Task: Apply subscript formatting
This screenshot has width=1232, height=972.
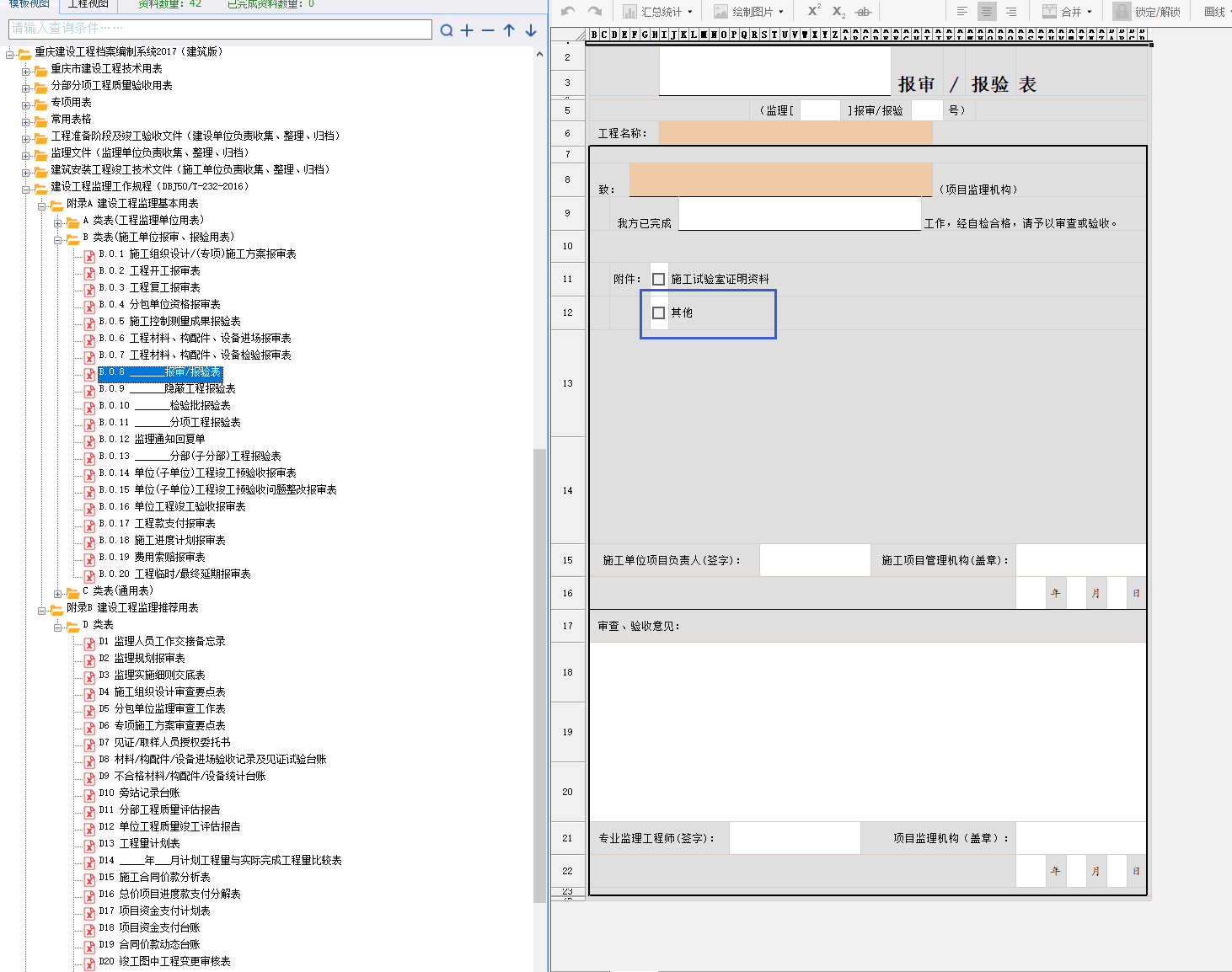Action: tap(838, 11)
